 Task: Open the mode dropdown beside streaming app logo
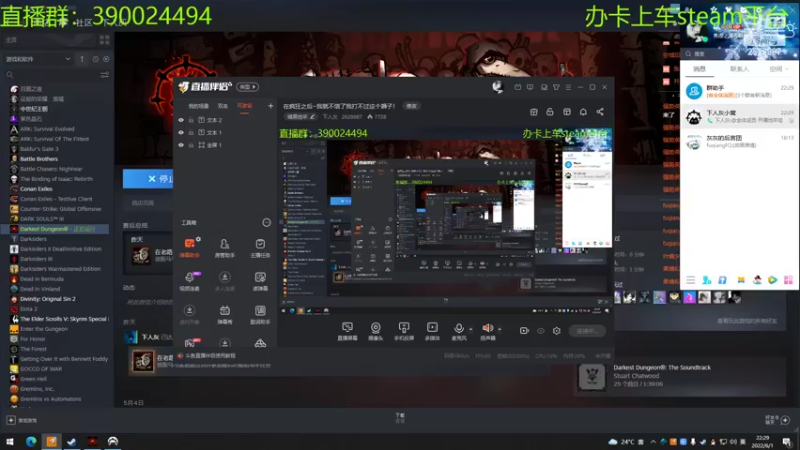247,87
